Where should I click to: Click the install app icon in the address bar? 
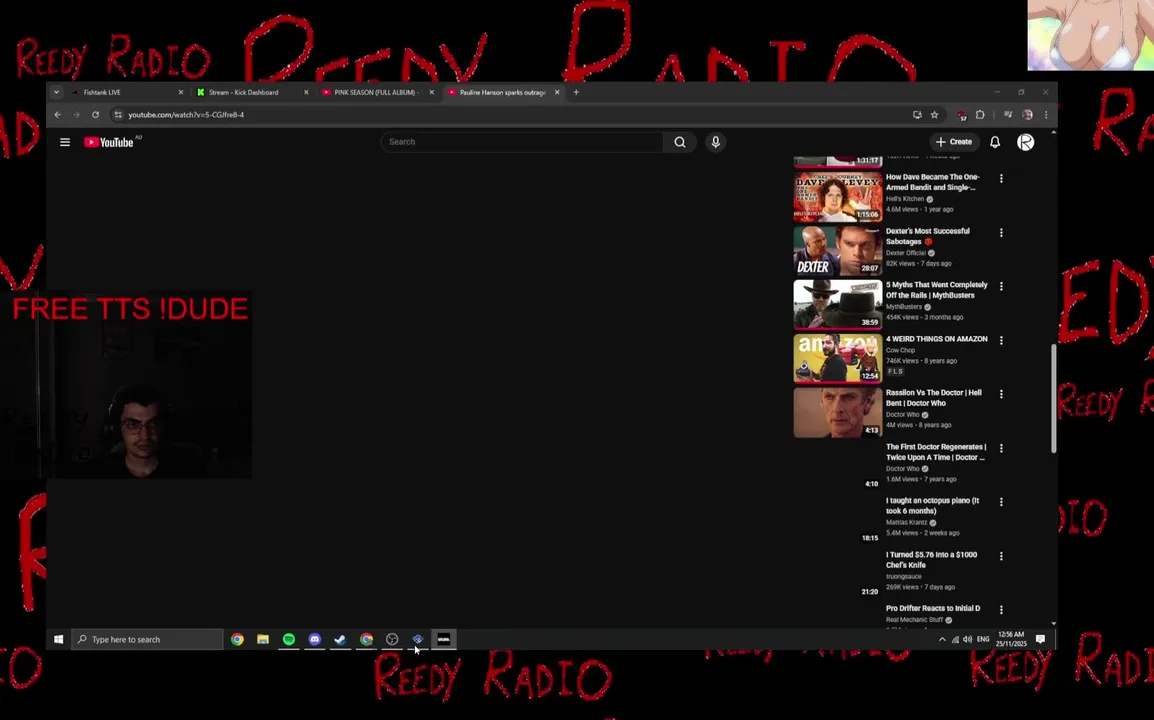(x=916, y=115)
